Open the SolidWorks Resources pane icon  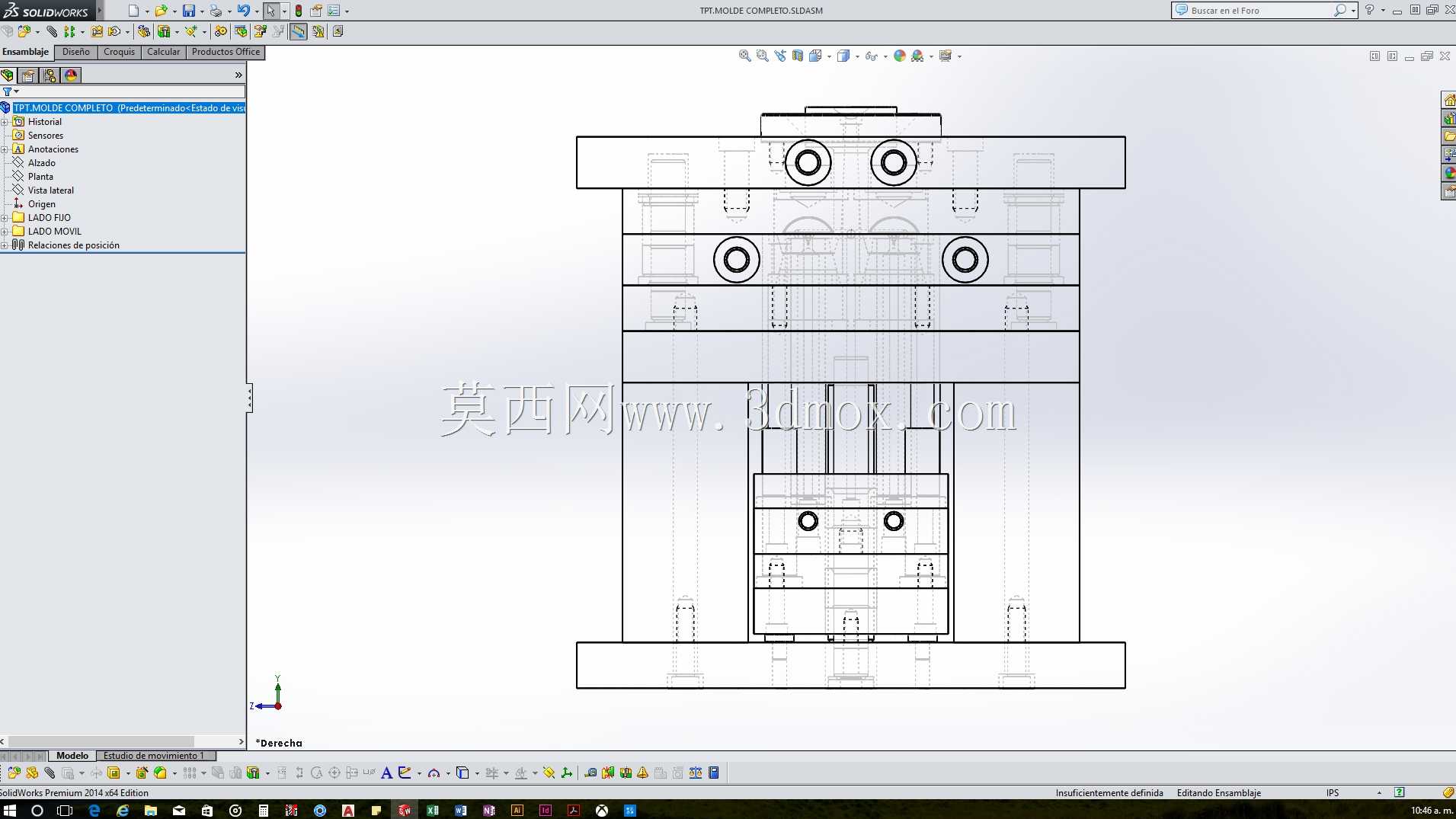tap(1449, 101)
